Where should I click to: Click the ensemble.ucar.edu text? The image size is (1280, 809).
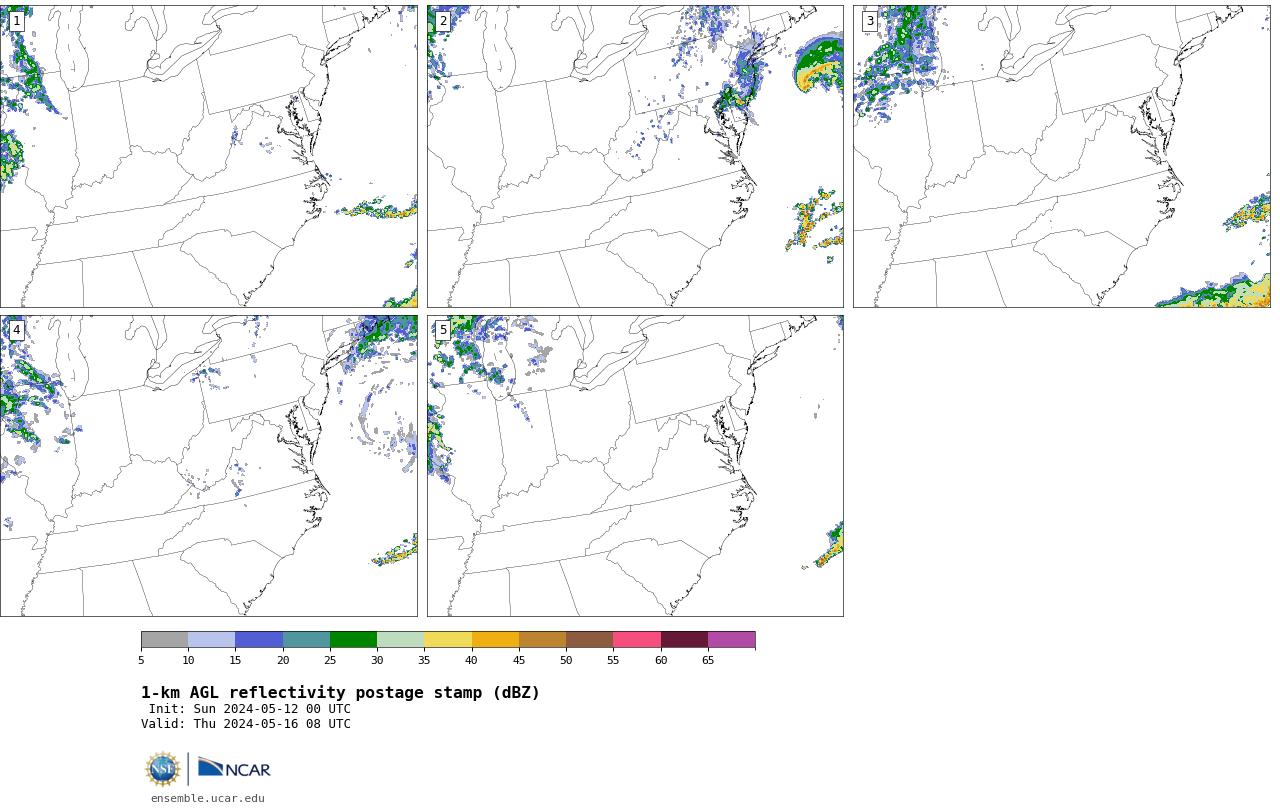tap(208, 798)
